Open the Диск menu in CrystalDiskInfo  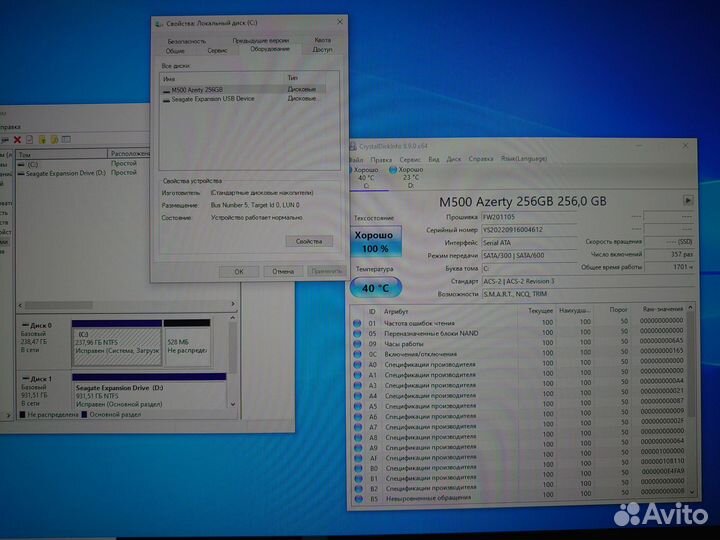[x=454, y=159]
